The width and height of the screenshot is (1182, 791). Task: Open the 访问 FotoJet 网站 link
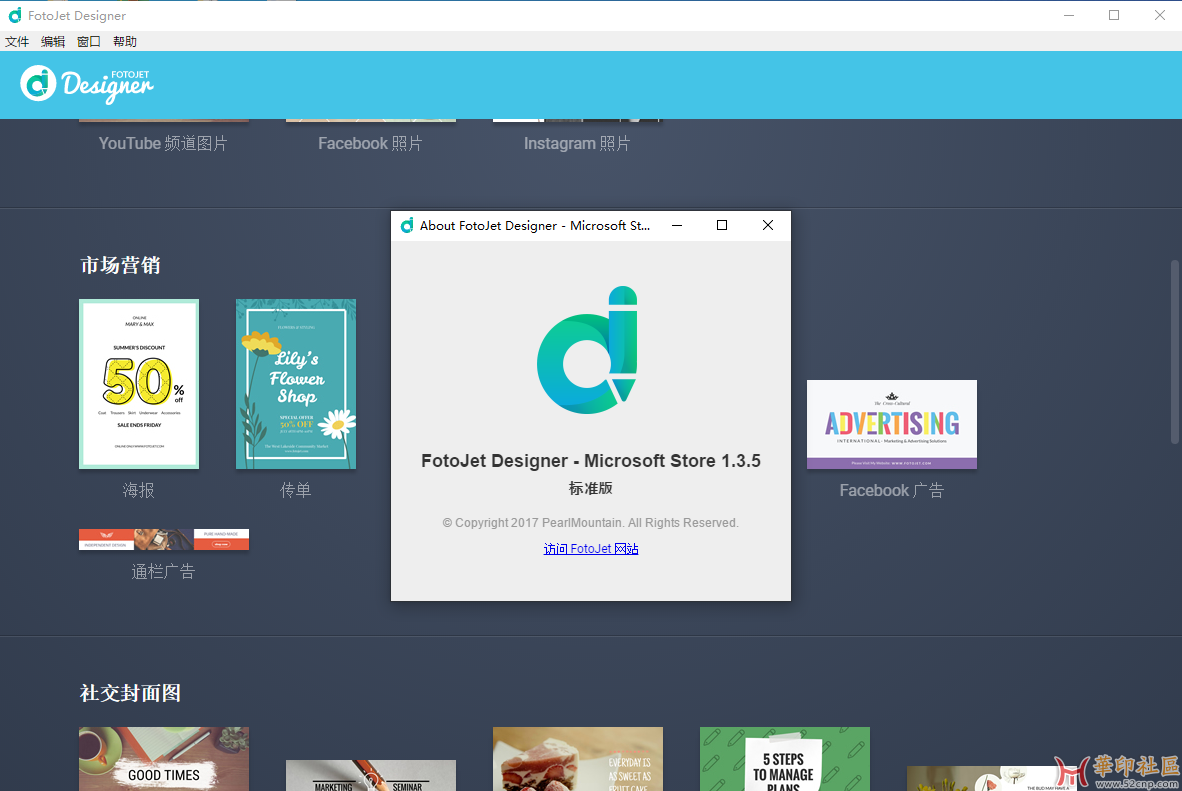(x=591, y=549)
